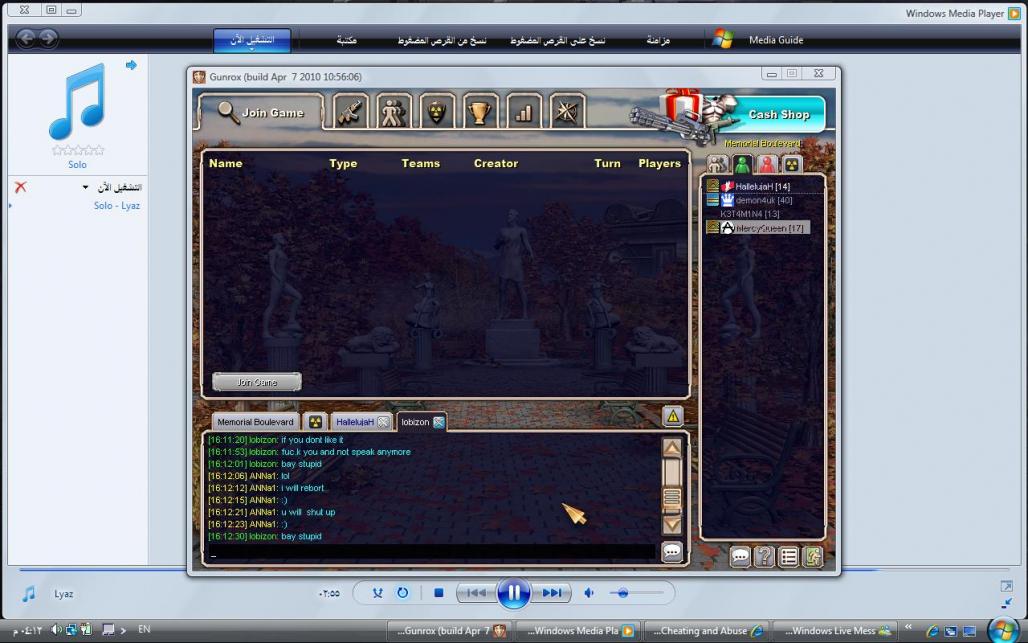Adjust the Media Player volume slider

click(623, 593)
